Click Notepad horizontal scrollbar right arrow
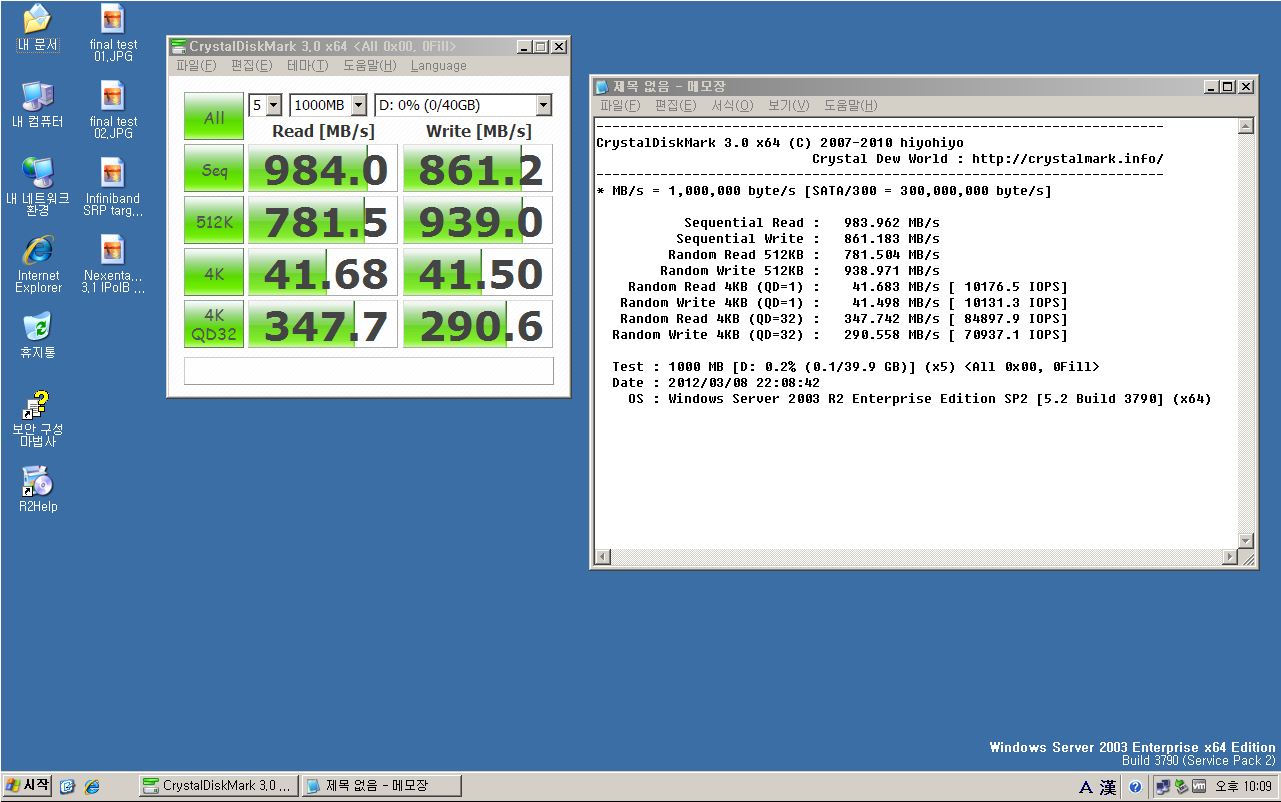The height and width of the screenshot is (802, 1281). 1230,557
